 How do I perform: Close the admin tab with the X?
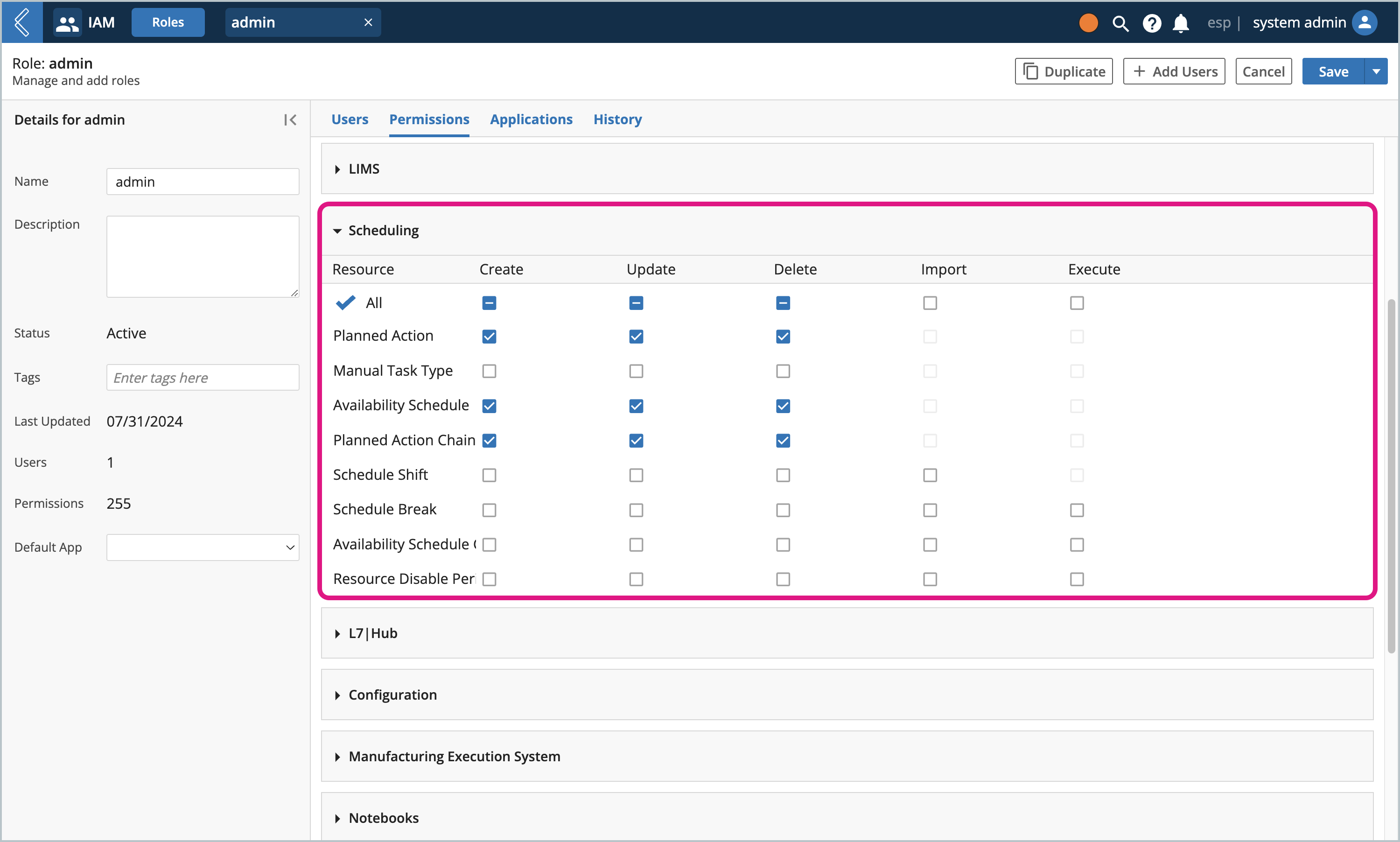pyautogui.click(x=368, y=22)
